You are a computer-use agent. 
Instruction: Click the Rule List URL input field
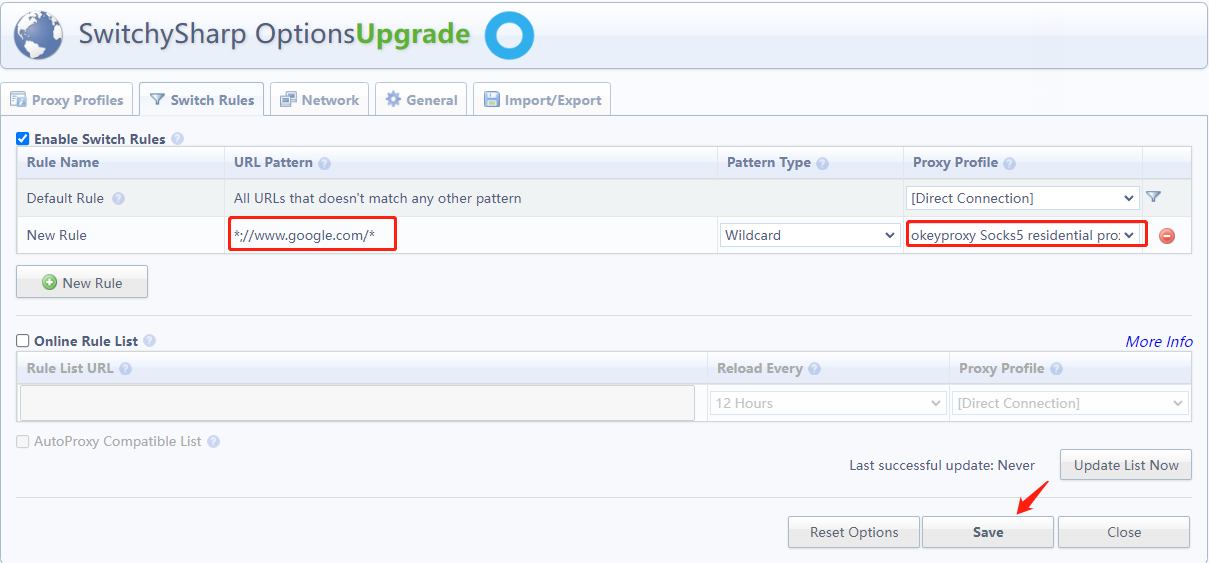pyautogui.click(x=357, y=402)
